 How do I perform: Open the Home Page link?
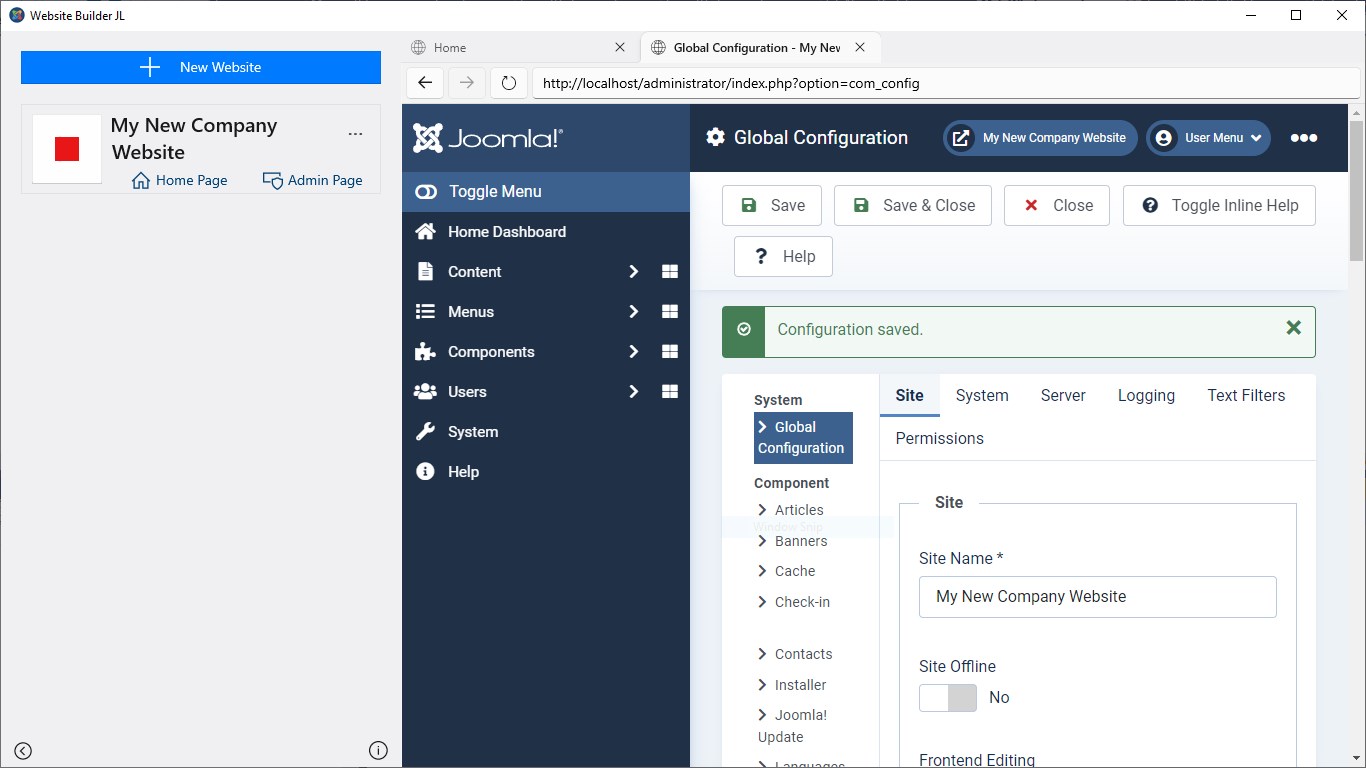180,180
